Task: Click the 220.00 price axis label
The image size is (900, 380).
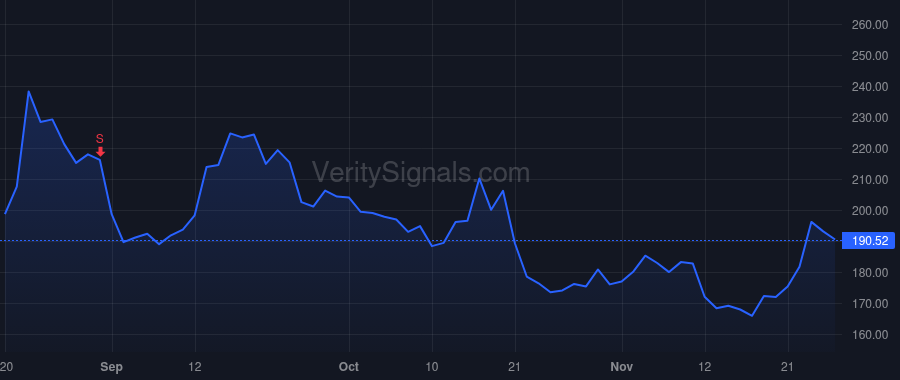Action: 870,149
